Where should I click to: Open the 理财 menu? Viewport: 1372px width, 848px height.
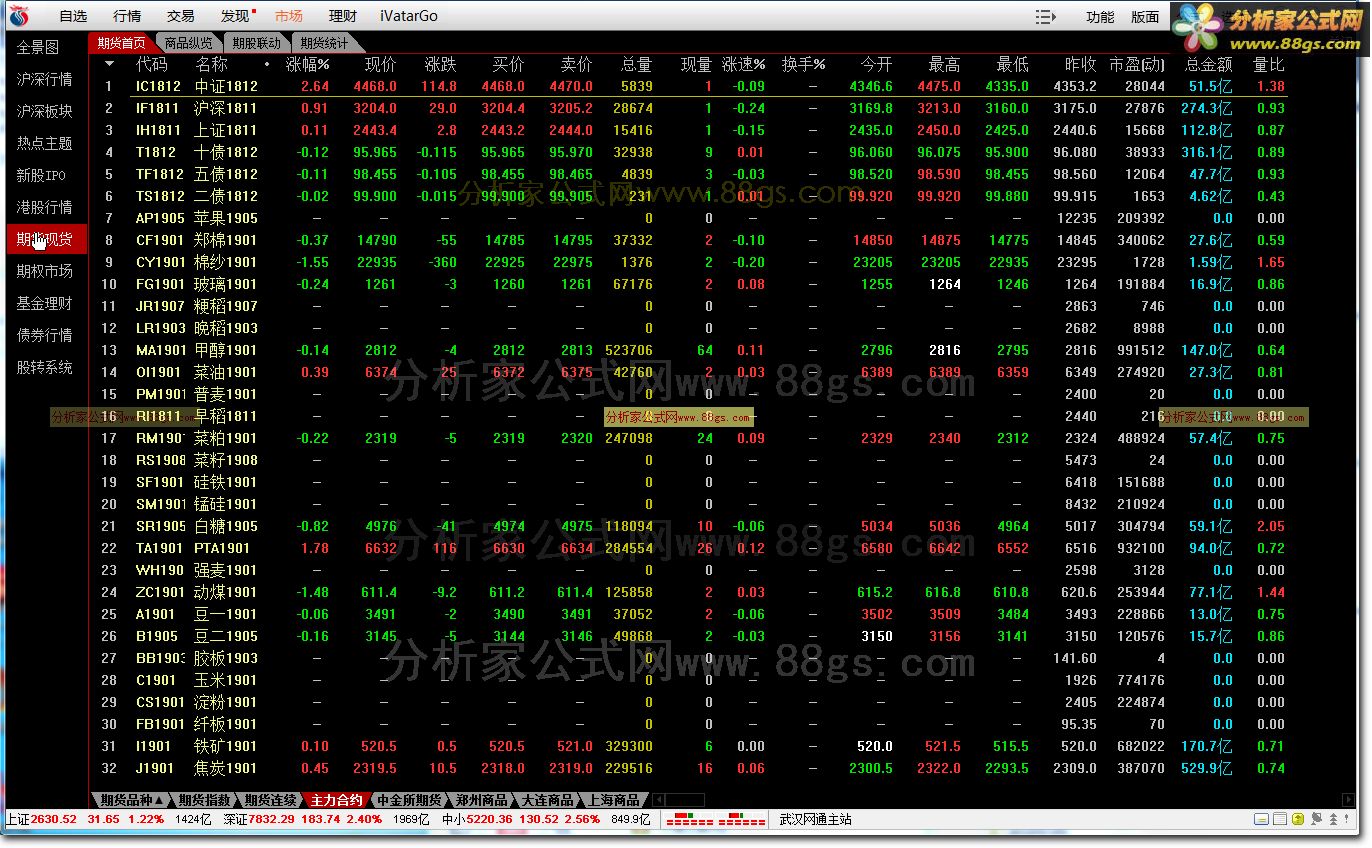343,16
